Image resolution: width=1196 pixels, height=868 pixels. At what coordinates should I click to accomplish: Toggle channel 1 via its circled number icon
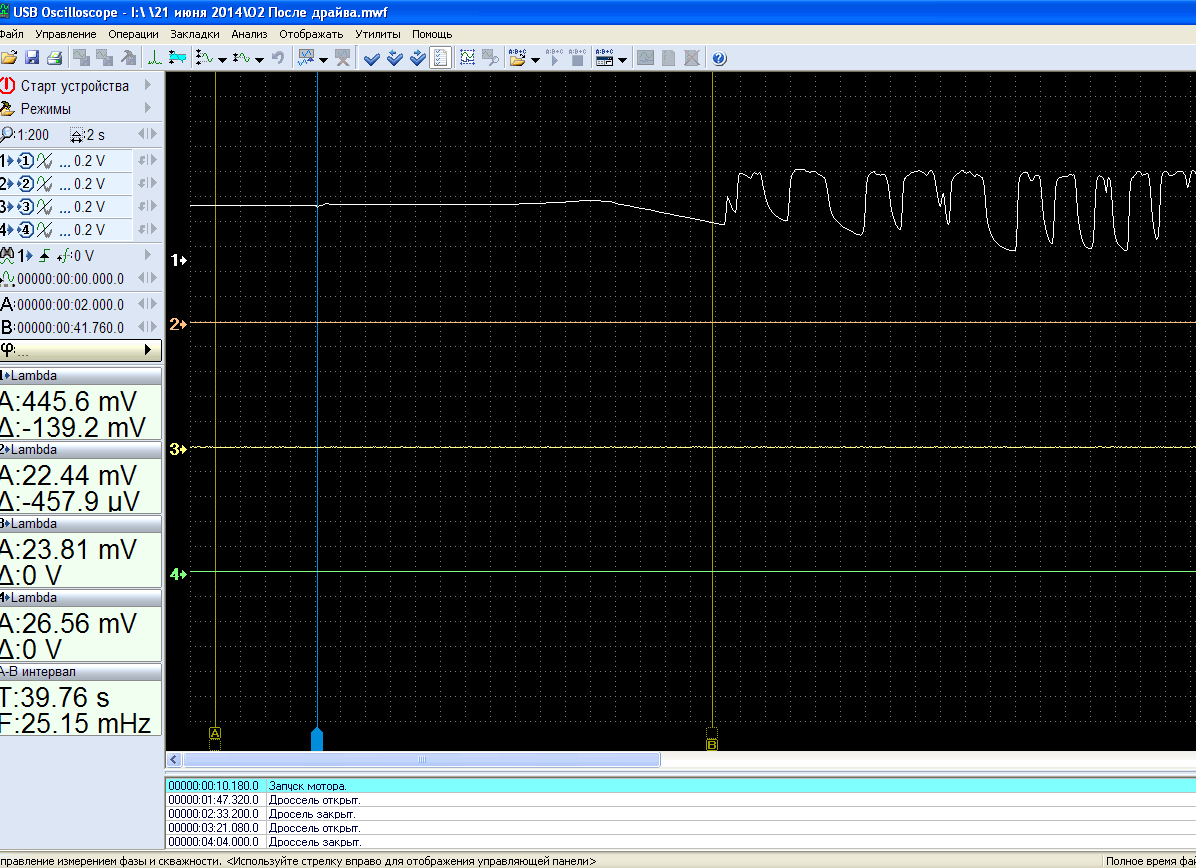coord(27,161)
